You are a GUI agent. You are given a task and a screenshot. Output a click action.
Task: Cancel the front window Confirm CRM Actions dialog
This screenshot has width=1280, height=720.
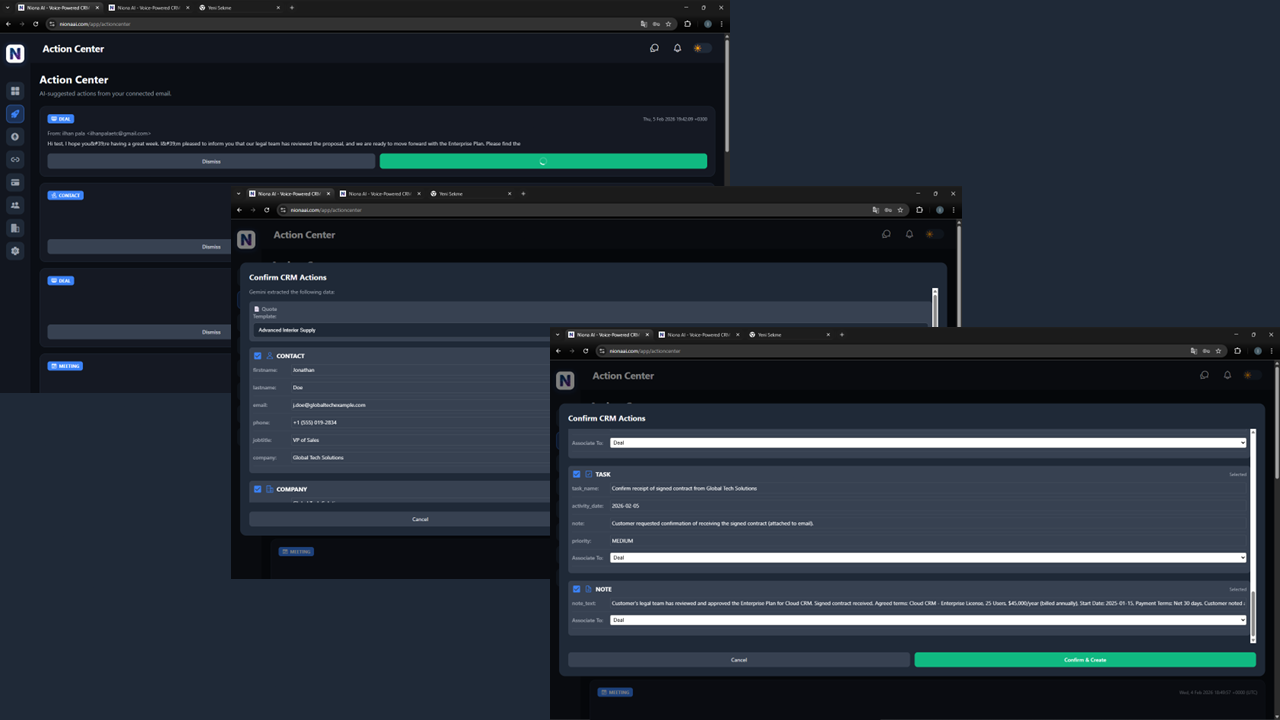point(739,660)
